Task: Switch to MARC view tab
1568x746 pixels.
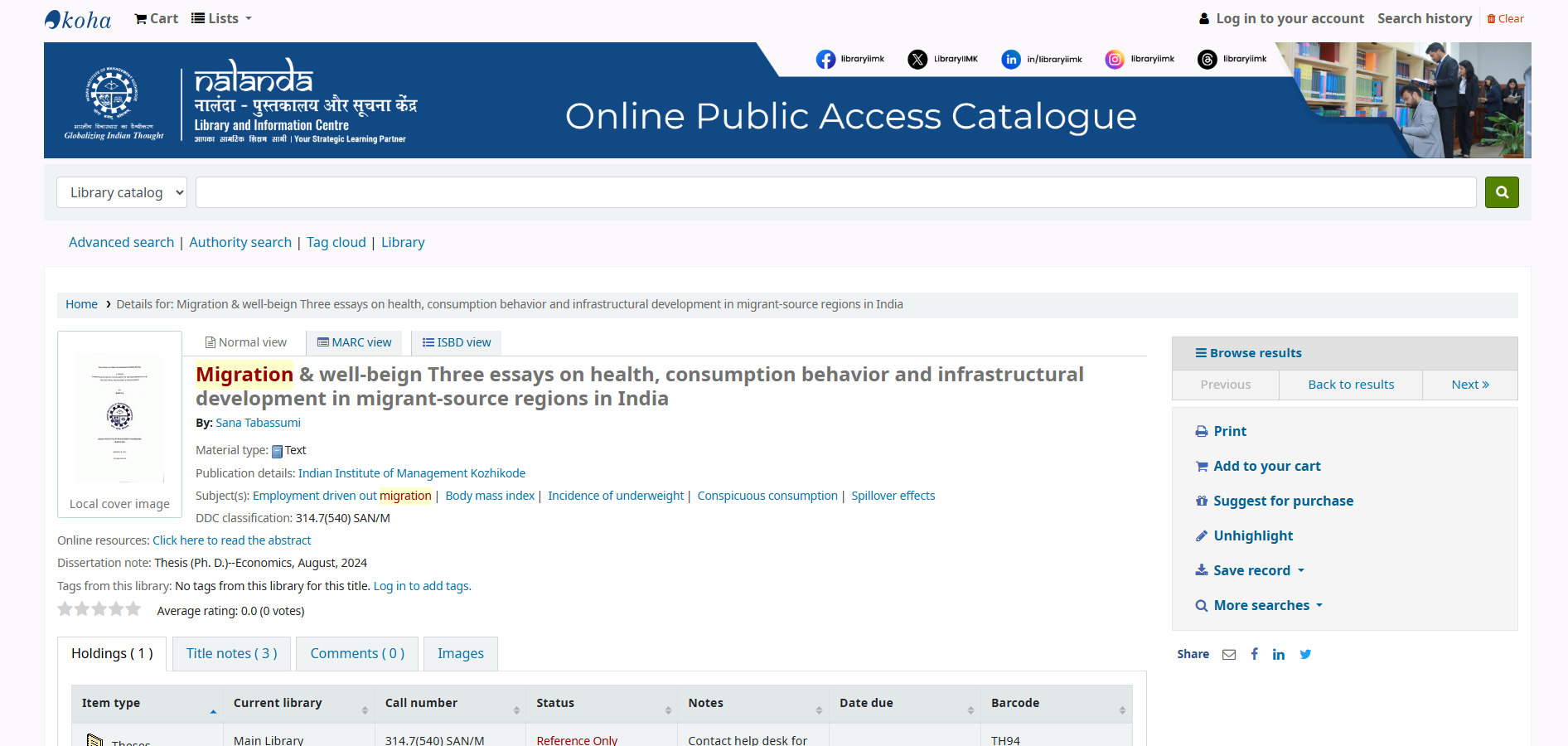Action: click(x=354, y=343)
